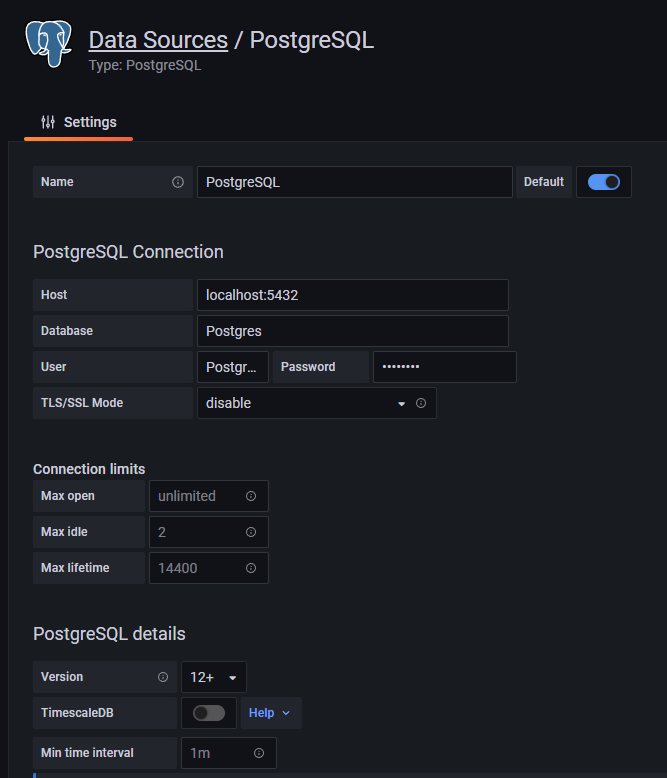
Task: Edit the Name input field
Action: point(355,182)
